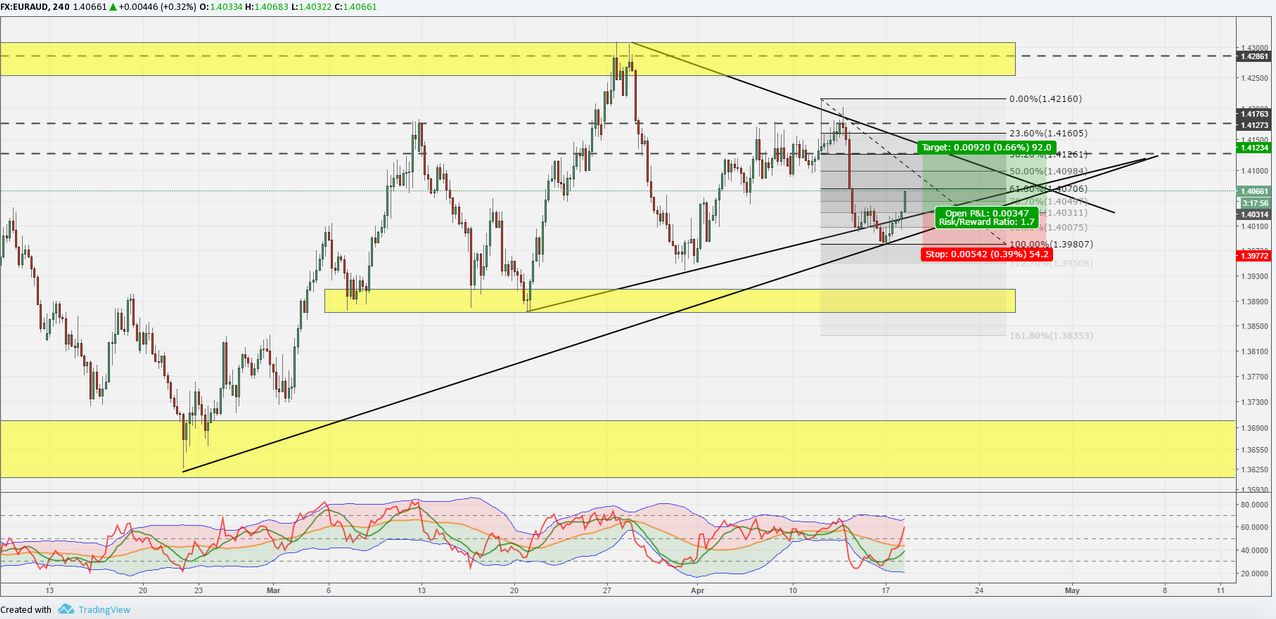Click the 3:17:56 bar countdown timer

[1254, 203]
